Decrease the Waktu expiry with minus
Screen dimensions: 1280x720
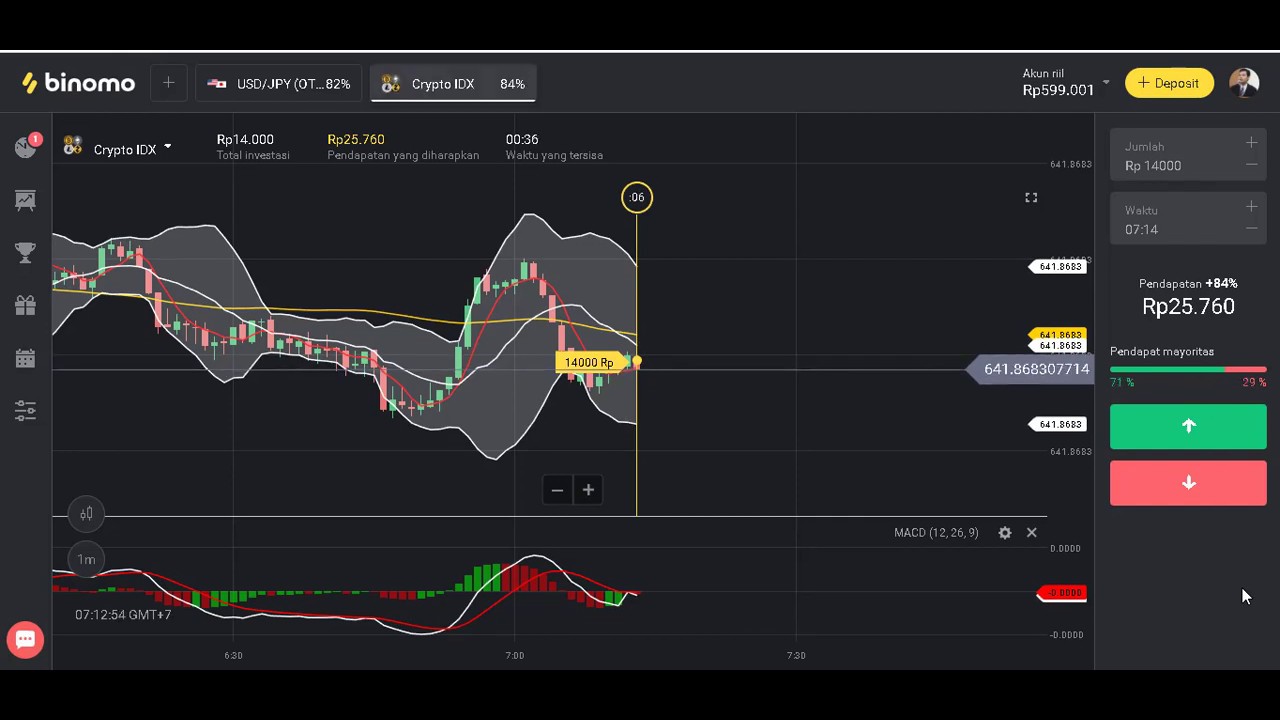pyautogui.click(x=1251, y=229)
